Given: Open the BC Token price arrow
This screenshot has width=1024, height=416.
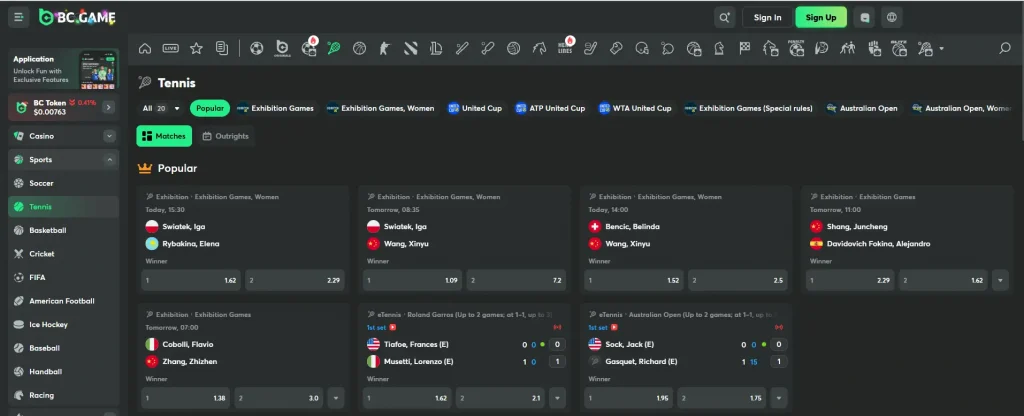Looking at the screenshot, I should tap(108, 107).
